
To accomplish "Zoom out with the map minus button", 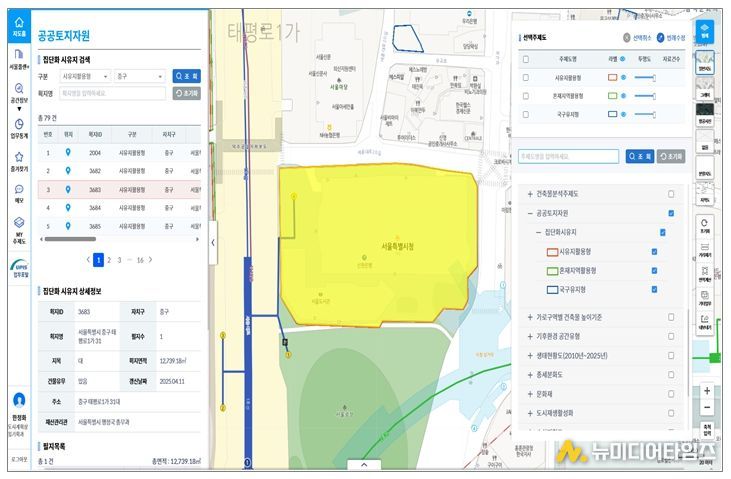I will [x=707, y=408].
